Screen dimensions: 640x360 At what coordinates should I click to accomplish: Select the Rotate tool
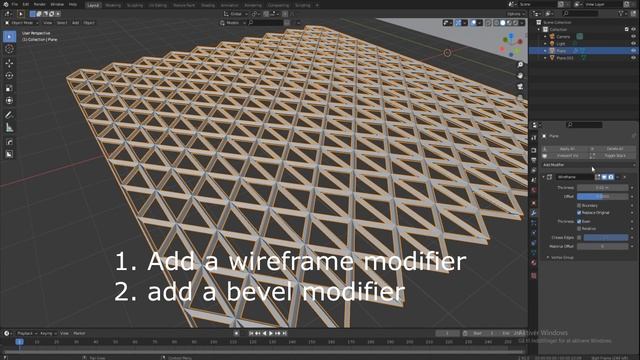coord(9,76)
